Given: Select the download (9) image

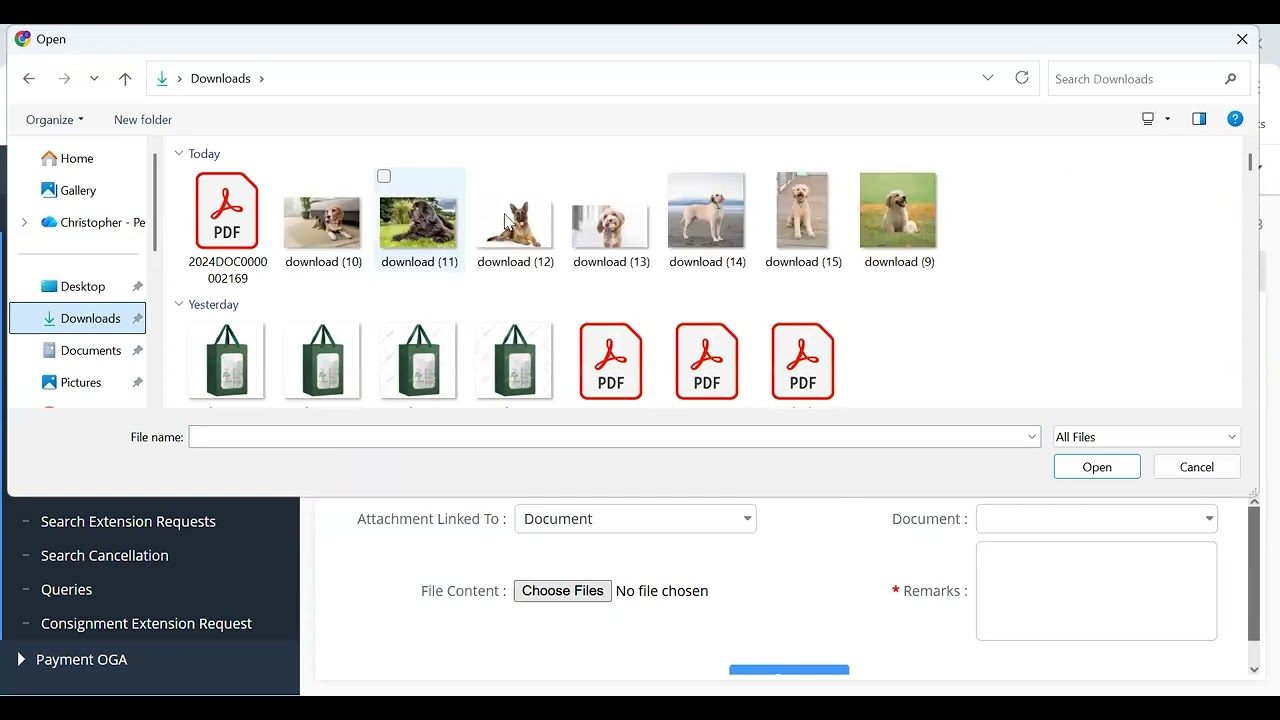Looking at the screenshot, I should [x=899, y=222].
